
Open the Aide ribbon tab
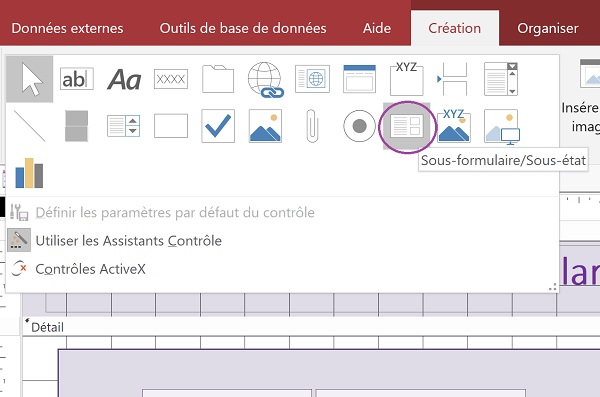pos(377,28)
